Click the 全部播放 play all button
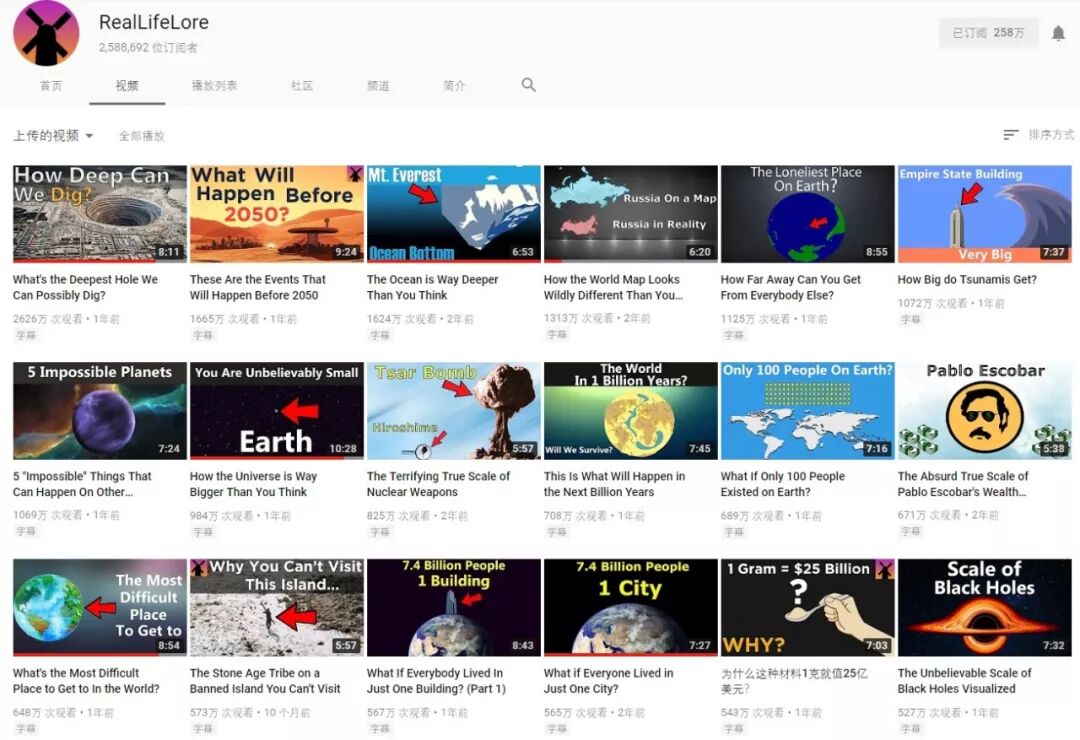 coord(142,135)
